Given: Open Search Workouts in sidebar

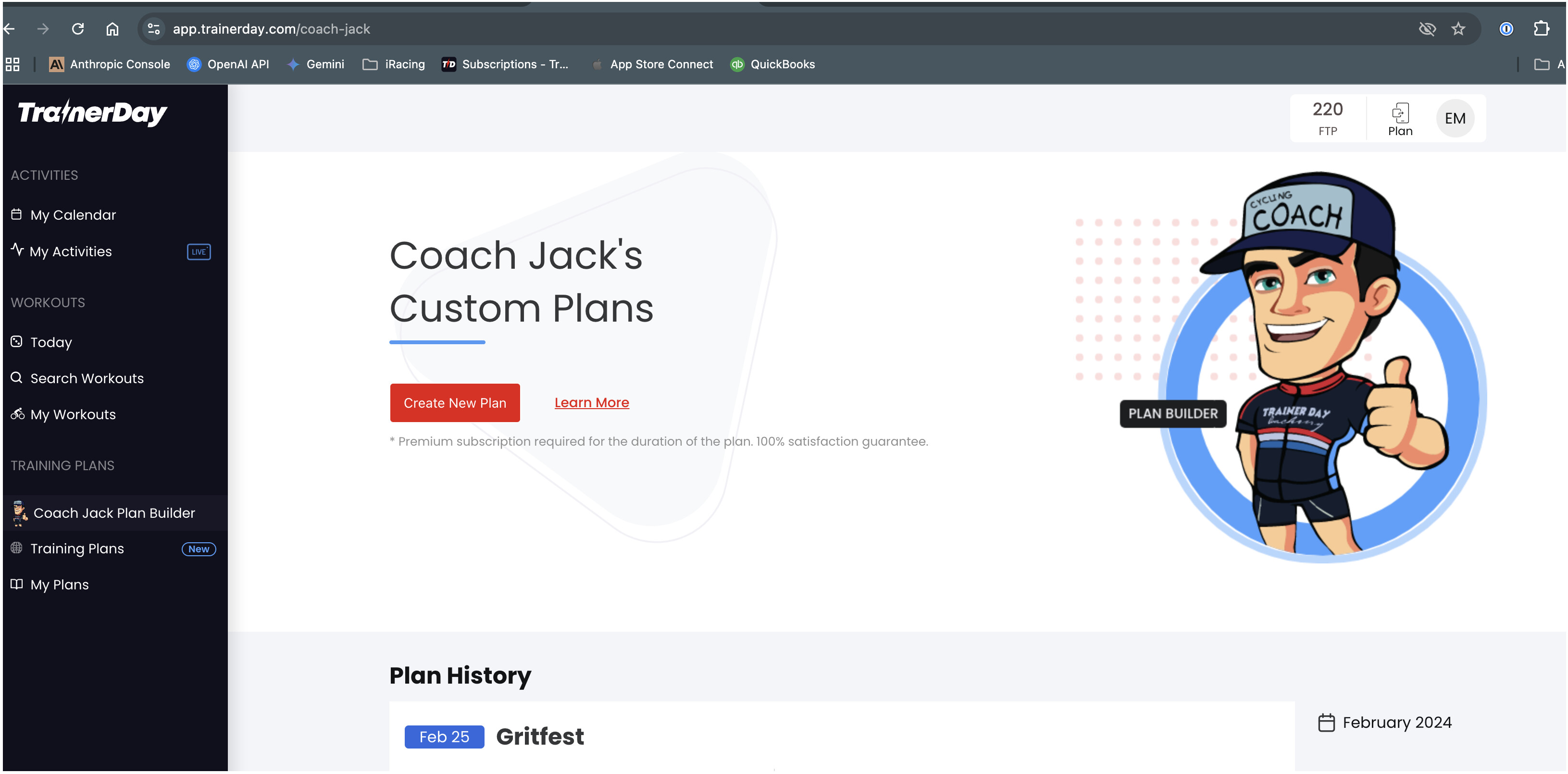Looking at the screenshot, I should click(87, 378).
